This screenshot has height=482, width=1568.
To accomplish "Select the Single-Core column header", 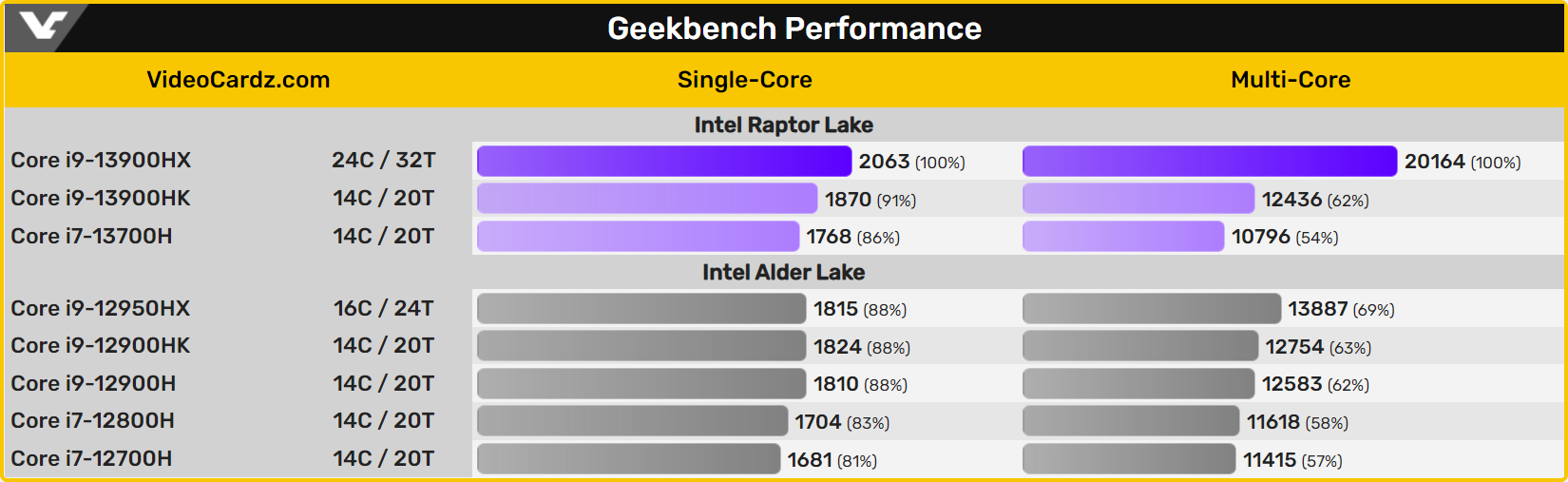I will click(744, 80).
